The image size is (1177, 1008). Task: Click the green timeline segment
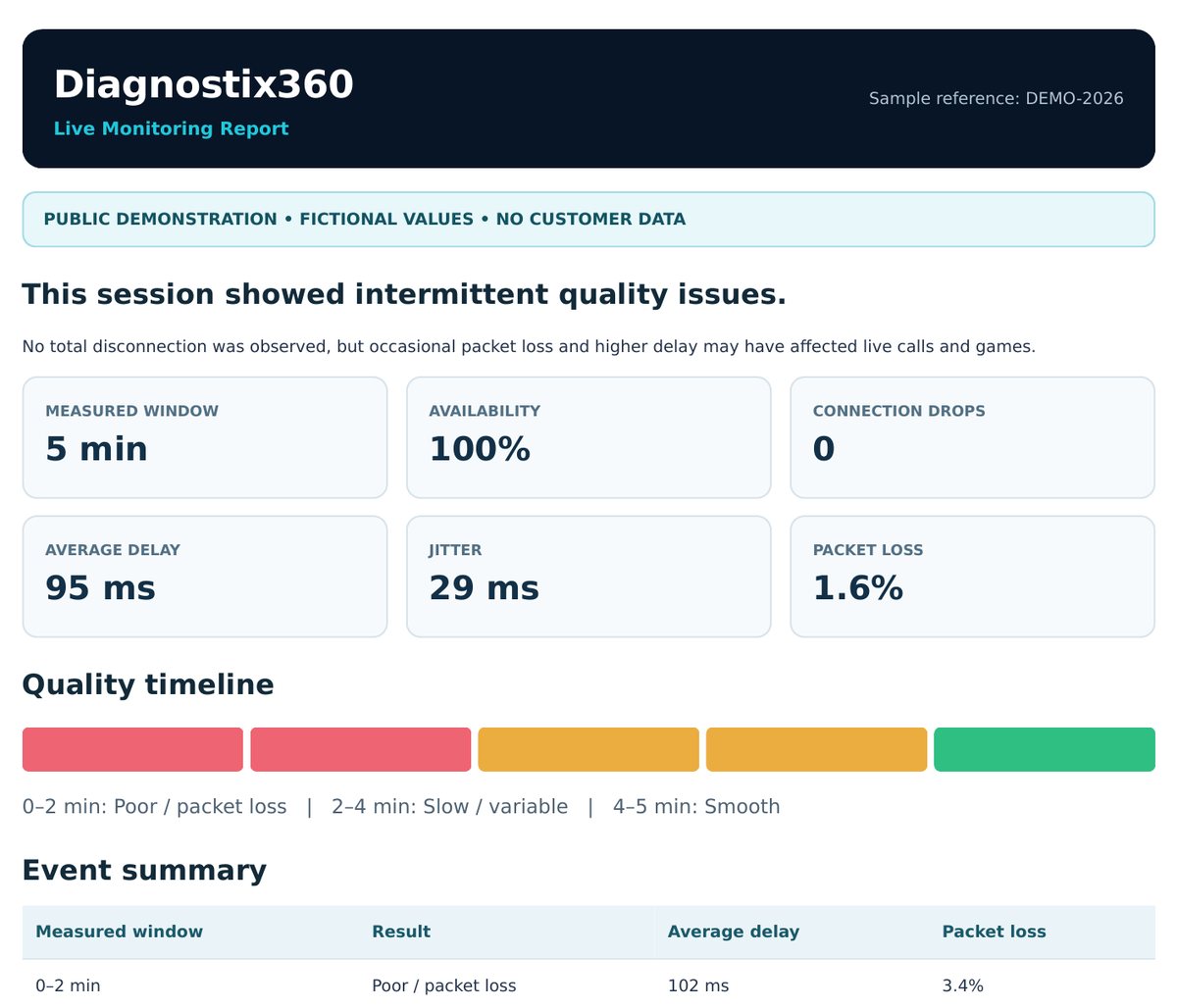(1044, 749)
